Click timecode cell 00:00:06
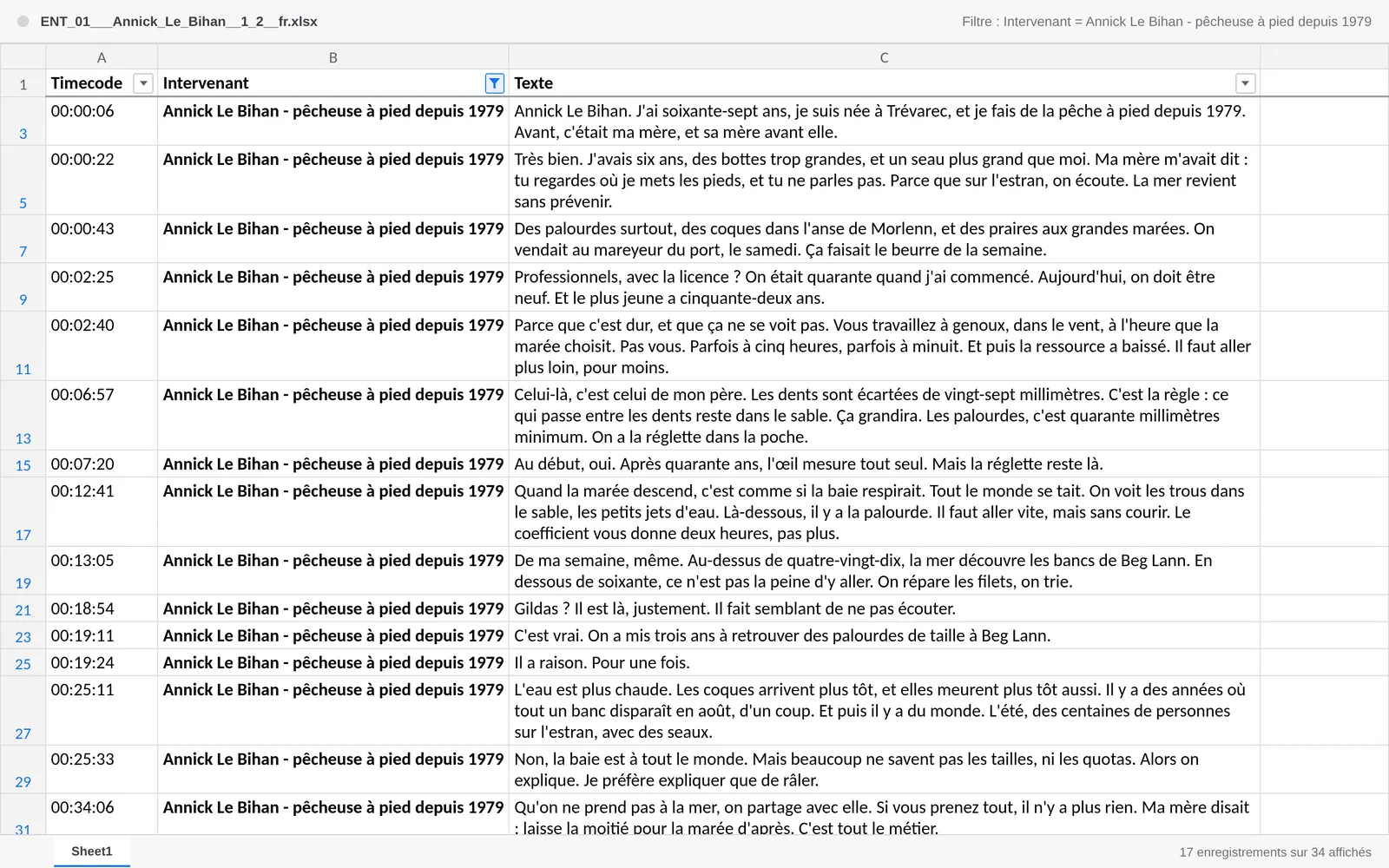This screenshot has height=868, width=1389. (102, 122)
